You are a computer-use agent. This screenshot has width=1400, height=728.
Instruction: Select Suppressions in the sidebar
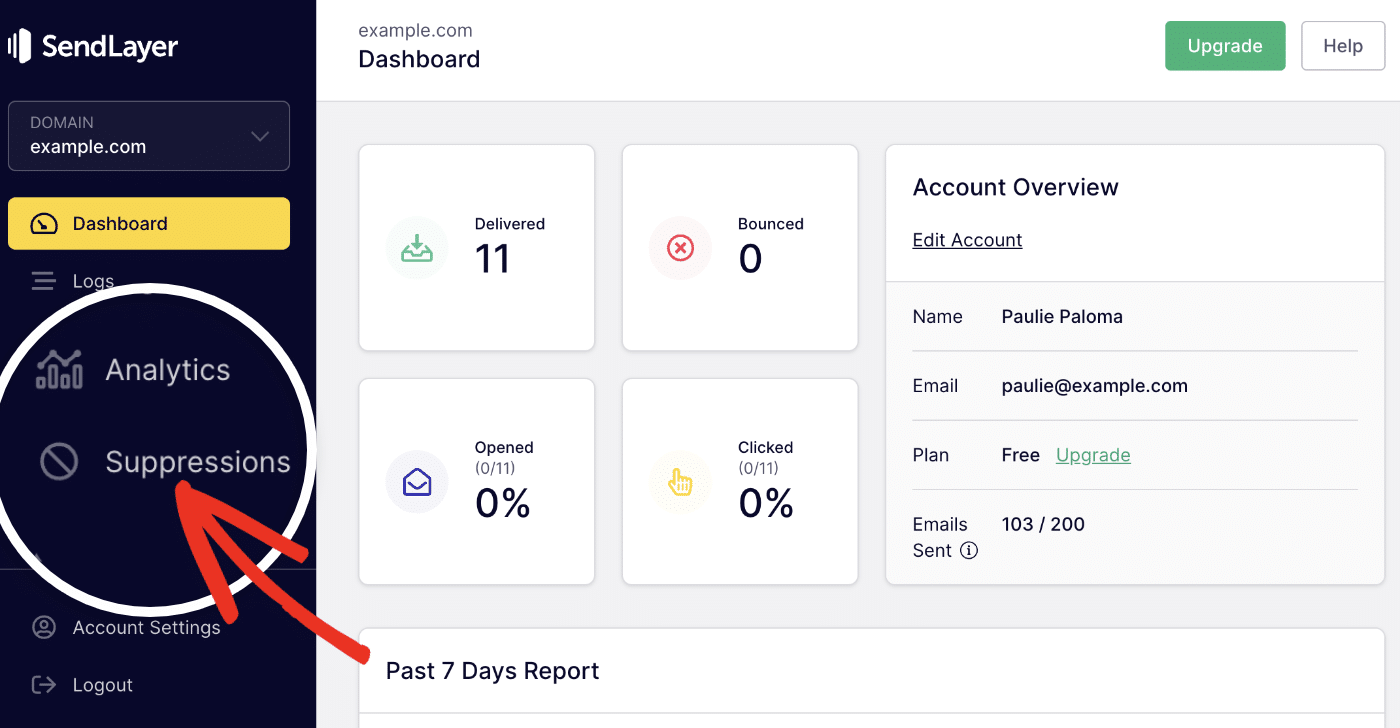(197, 461)
